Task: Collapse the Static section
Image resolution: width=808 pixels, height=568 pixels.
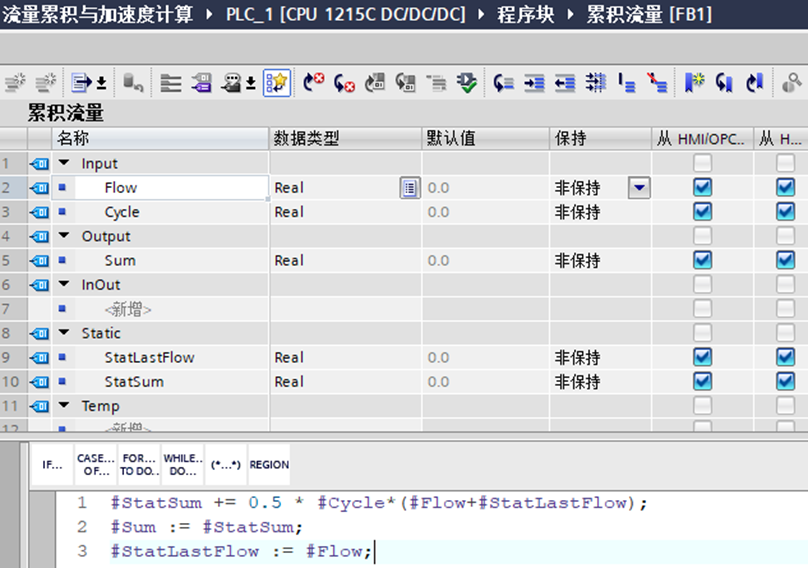Action: (64, 332)
